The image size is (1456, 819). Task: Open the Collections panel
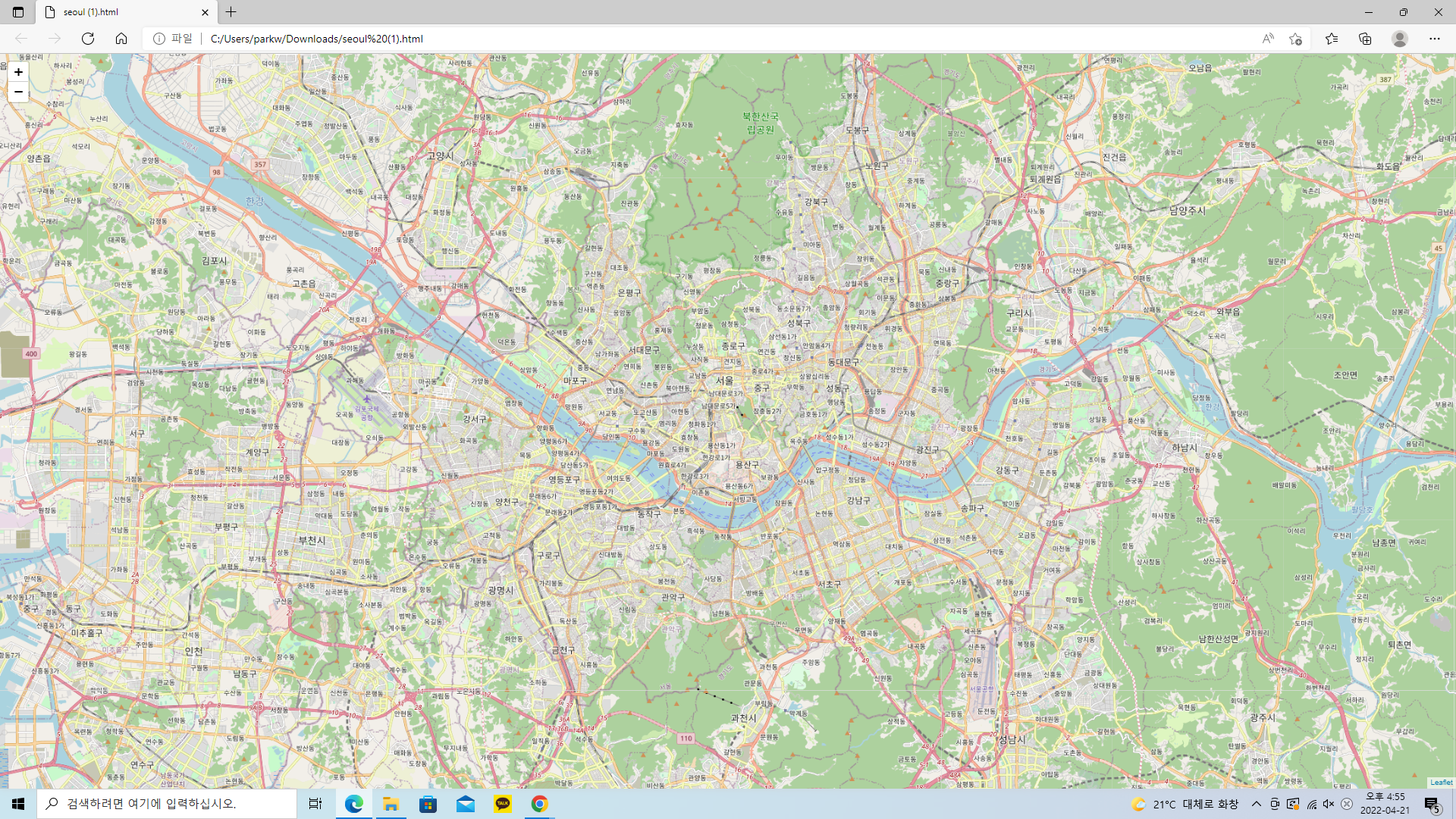tap(1365, 39)
